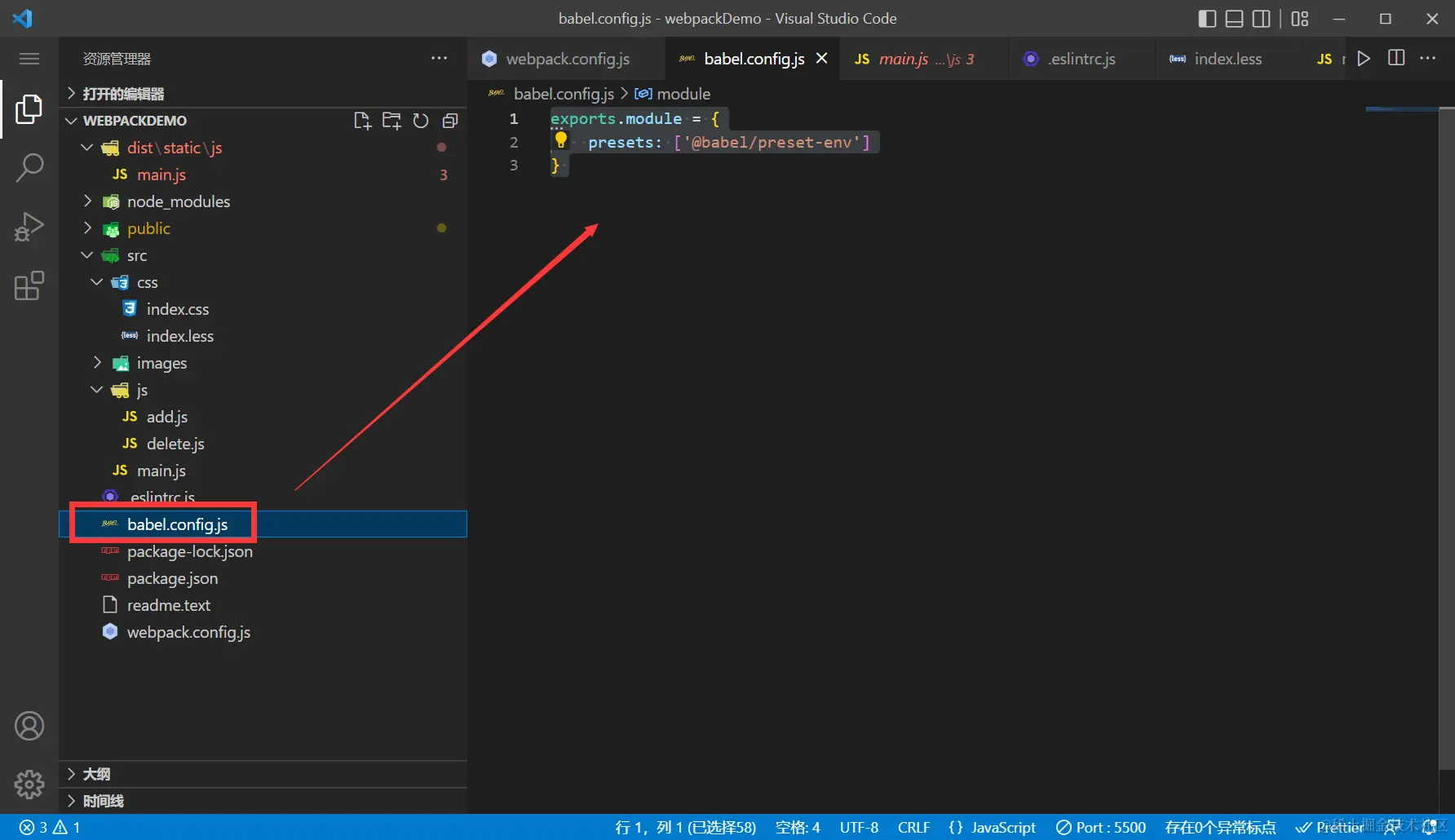Select the babel.config.js editor tab
The image size is (1455, 840).
tap(754, 59)
